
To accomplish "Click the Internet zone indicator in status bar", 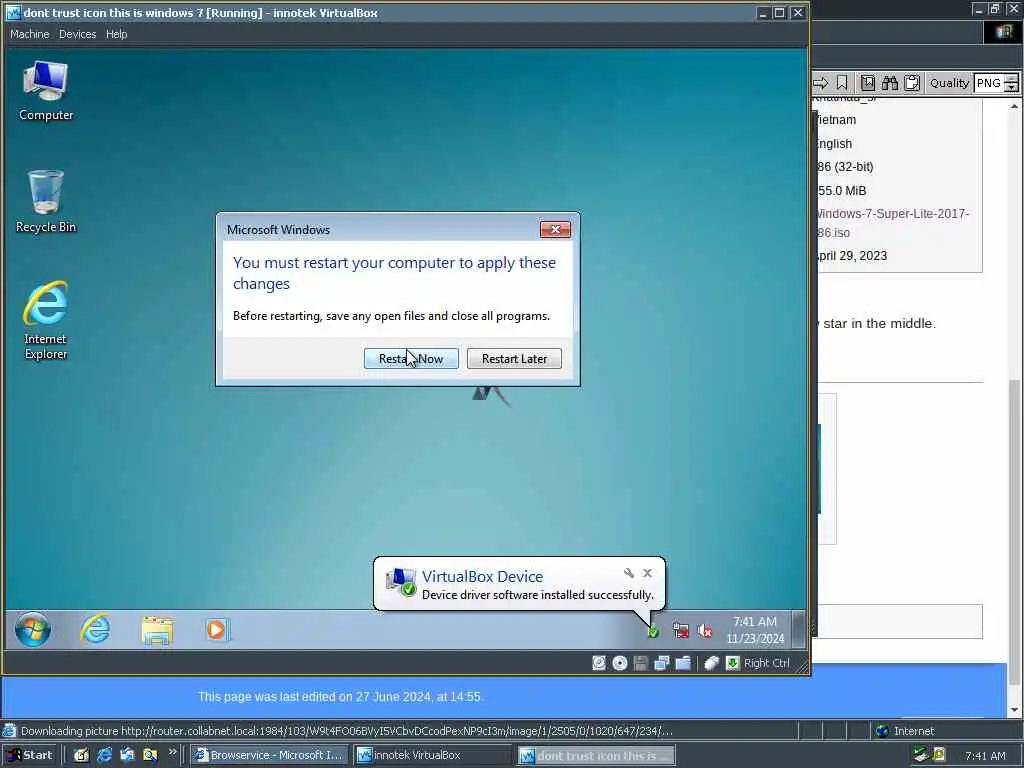I will [906, 731].
